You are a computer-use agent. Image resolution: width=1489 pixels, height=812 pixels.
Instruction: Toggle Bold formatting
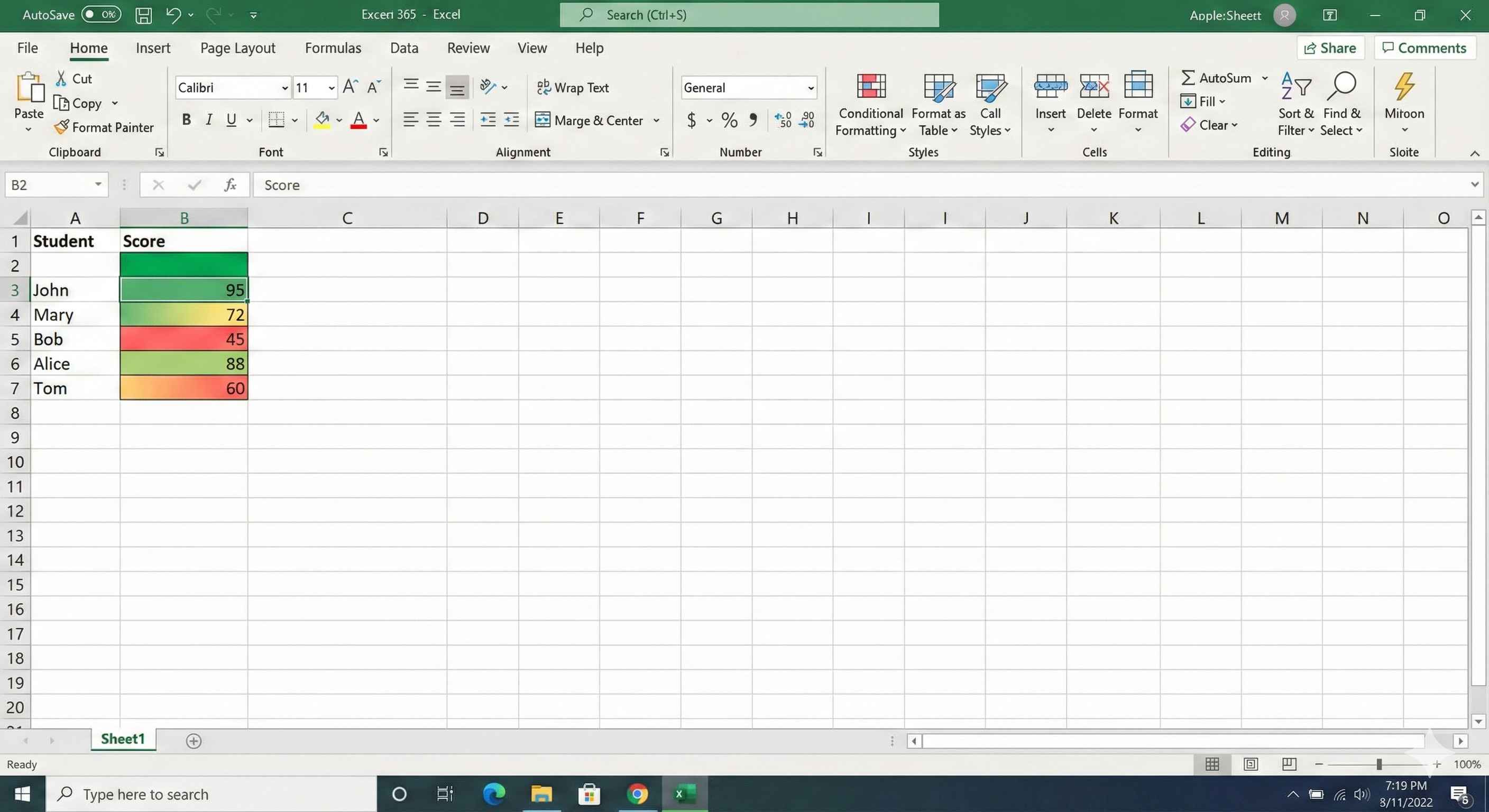tap(186, 119)
